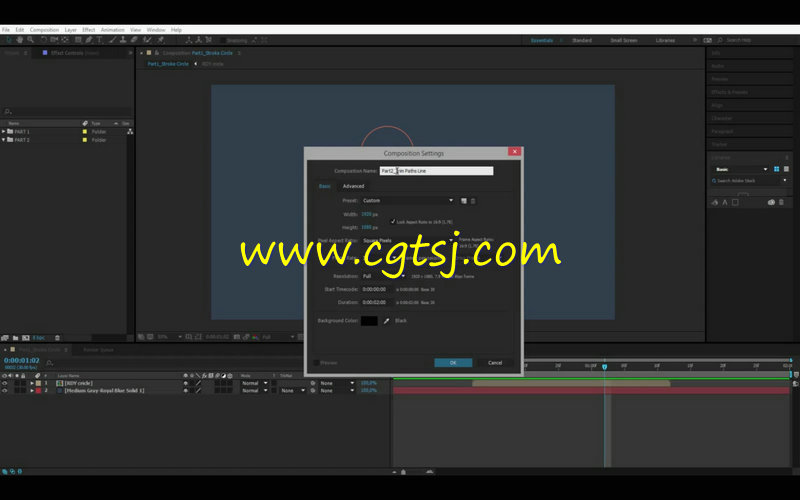The image size is (800, 500).
Task: Select the Horizontal Type tool
Action: [99, 40]
